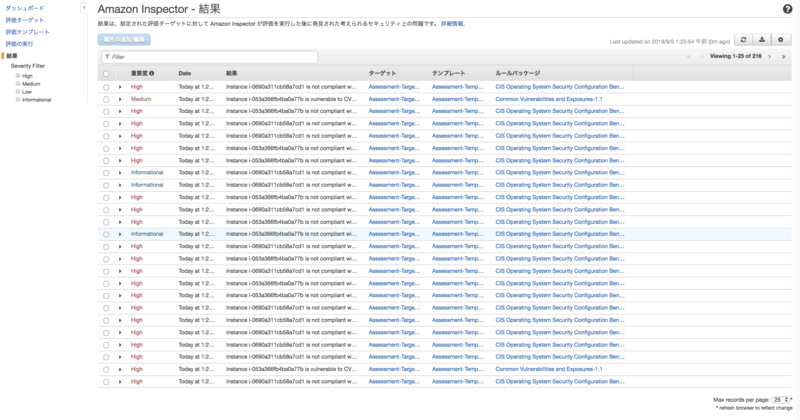Select 結果 in the sidebar
The image size is (800, 420).
[x=12, y=56]
